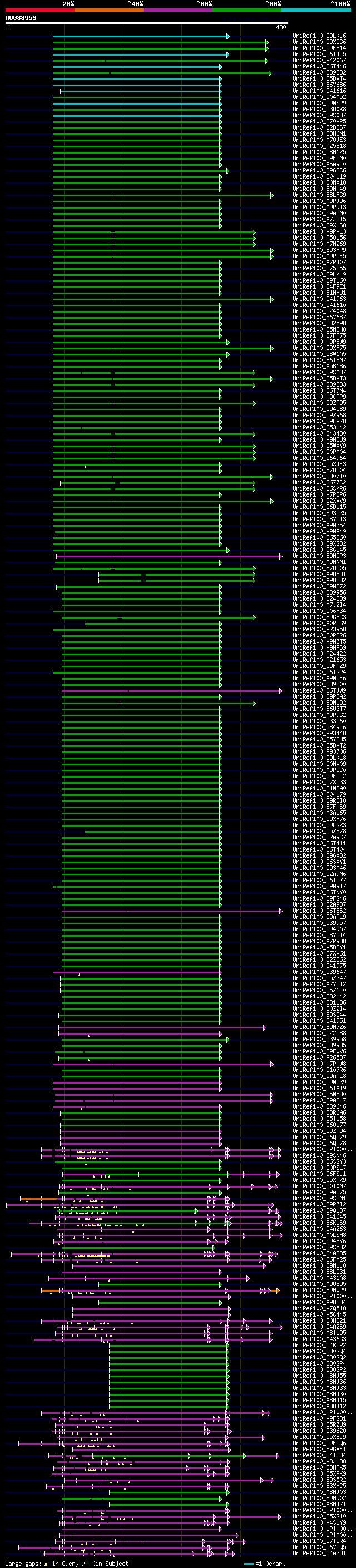
Task: Open hit UniRef100_Q9FY14
Action: (319, 48)
